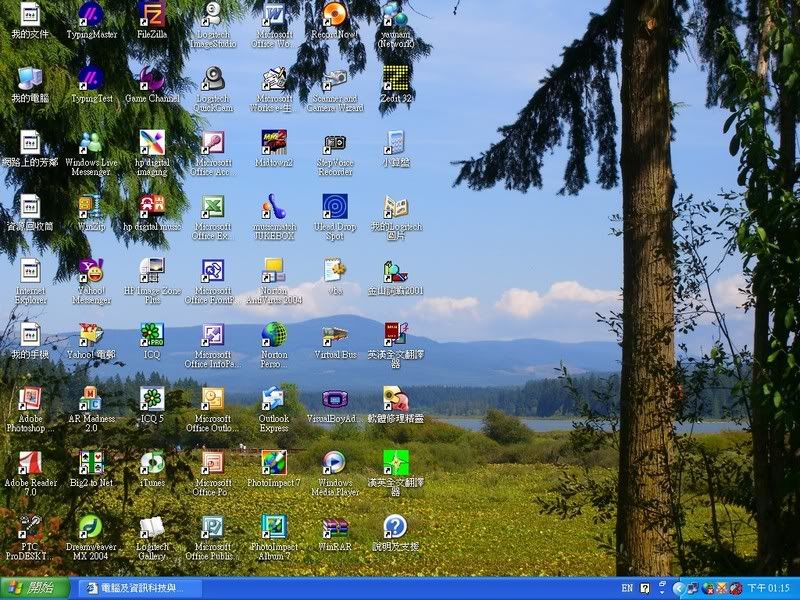Select the Windows Live Messenger icon
The width and height of the screenshot is (800, 600).
(91, 142)
